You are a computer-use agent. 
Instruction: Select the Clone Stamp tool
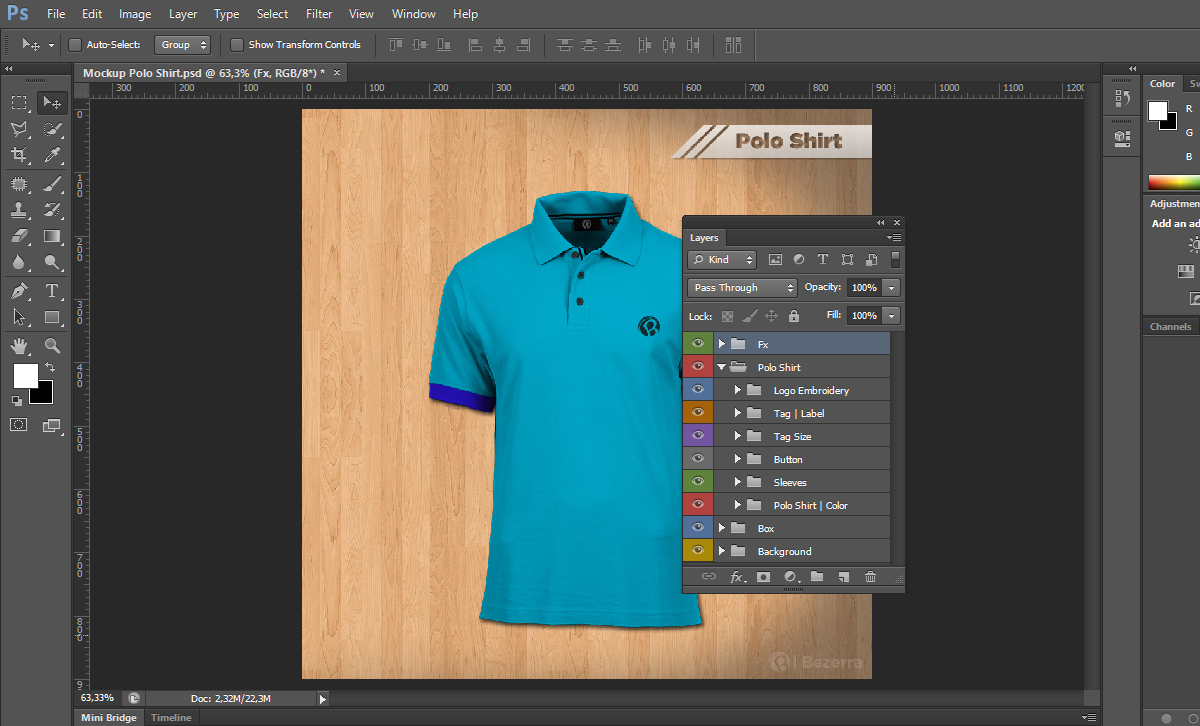[x=19, y=210]
